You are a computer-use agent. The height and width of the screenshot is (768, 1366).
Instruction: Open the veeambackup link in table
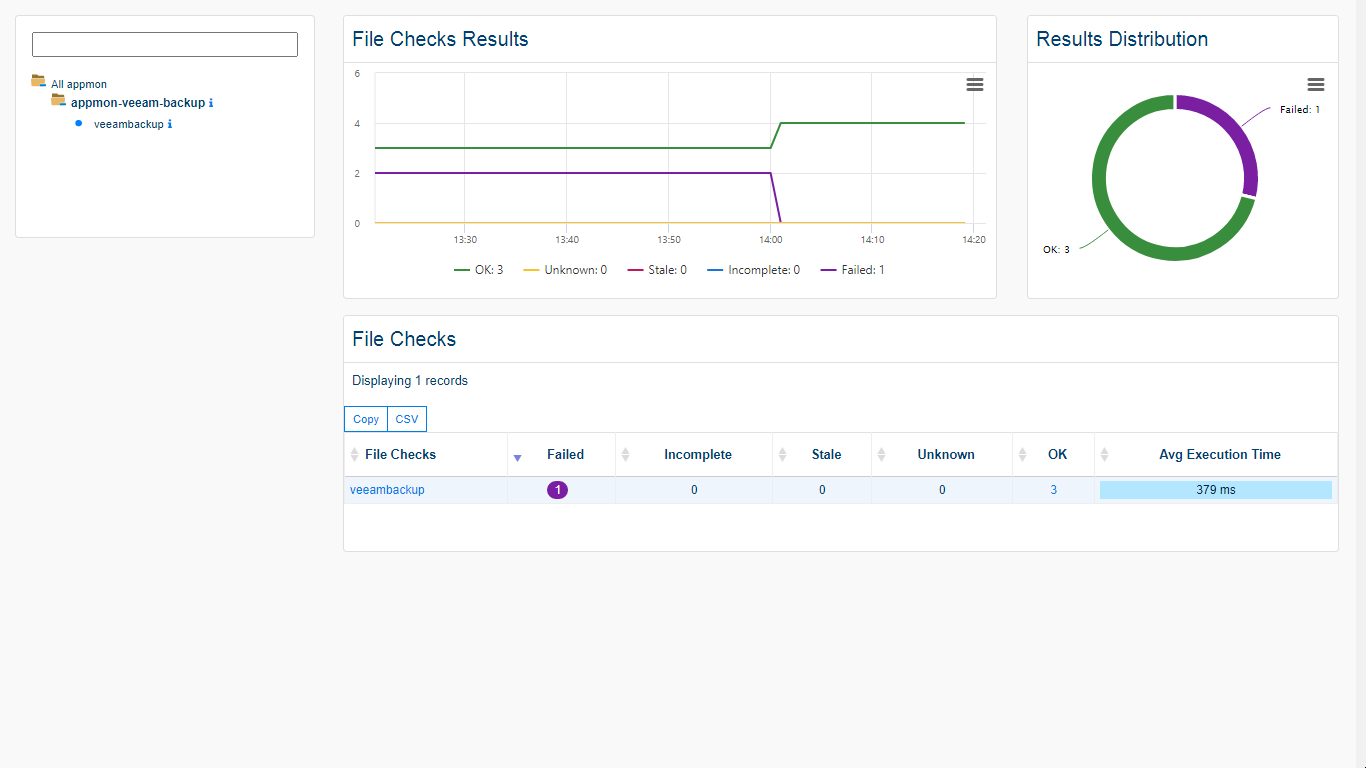(x=387, y=490)
